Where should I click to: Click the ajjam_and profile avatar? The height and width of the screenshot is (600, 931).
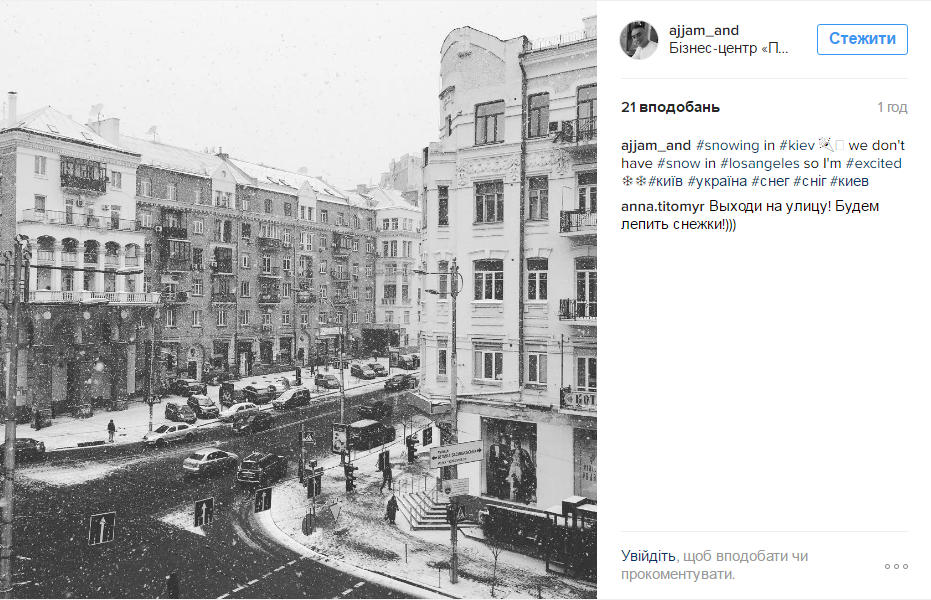pos(639,40)
